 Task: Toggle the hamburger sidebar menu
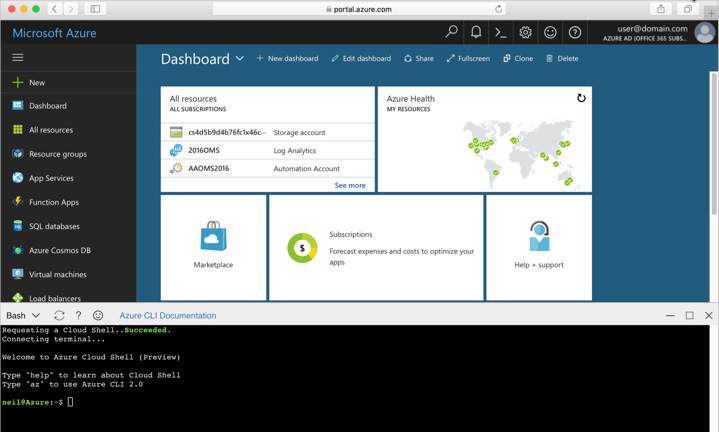click(x=18, y=57)
